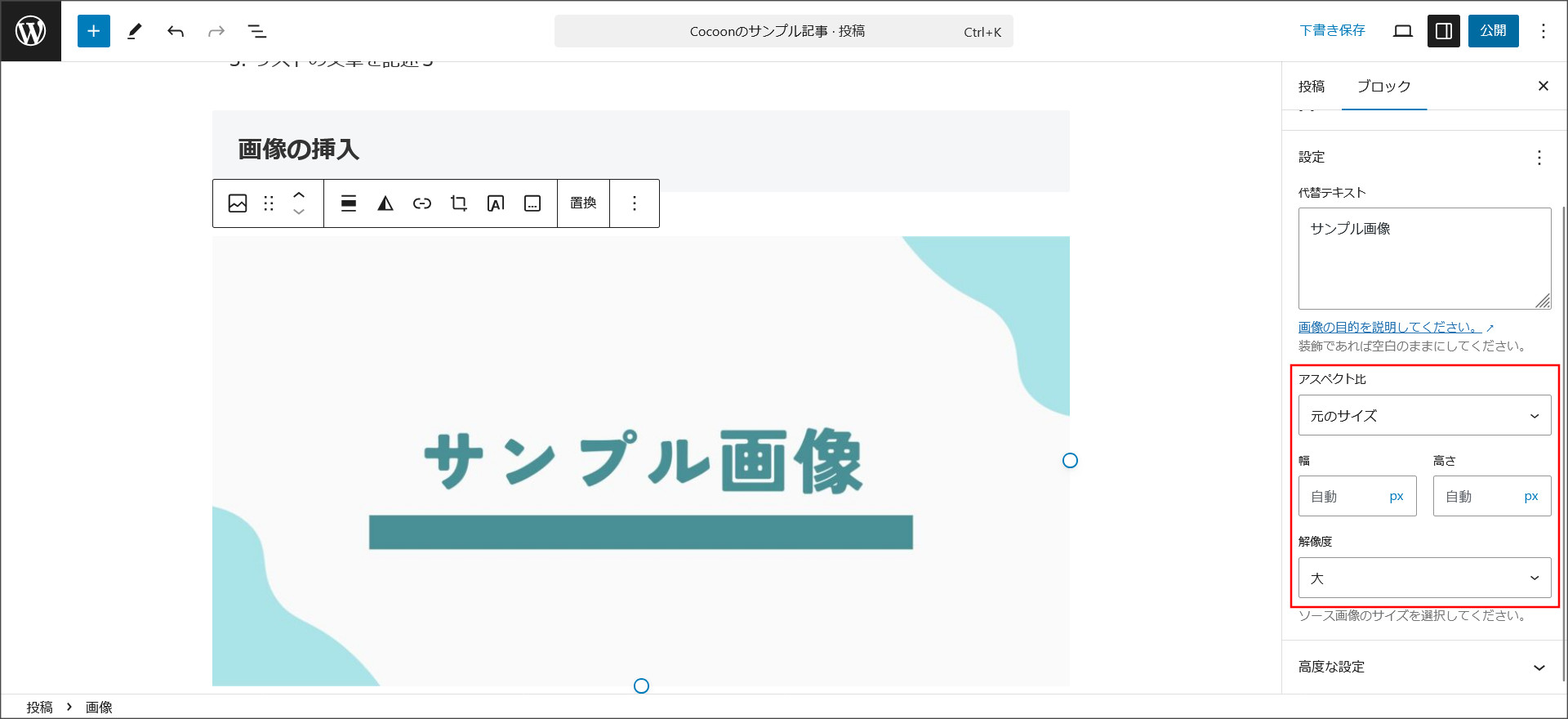Select the サンプル画像 image
Viewport: 1568px width, 719px height.
coord(641,461)
